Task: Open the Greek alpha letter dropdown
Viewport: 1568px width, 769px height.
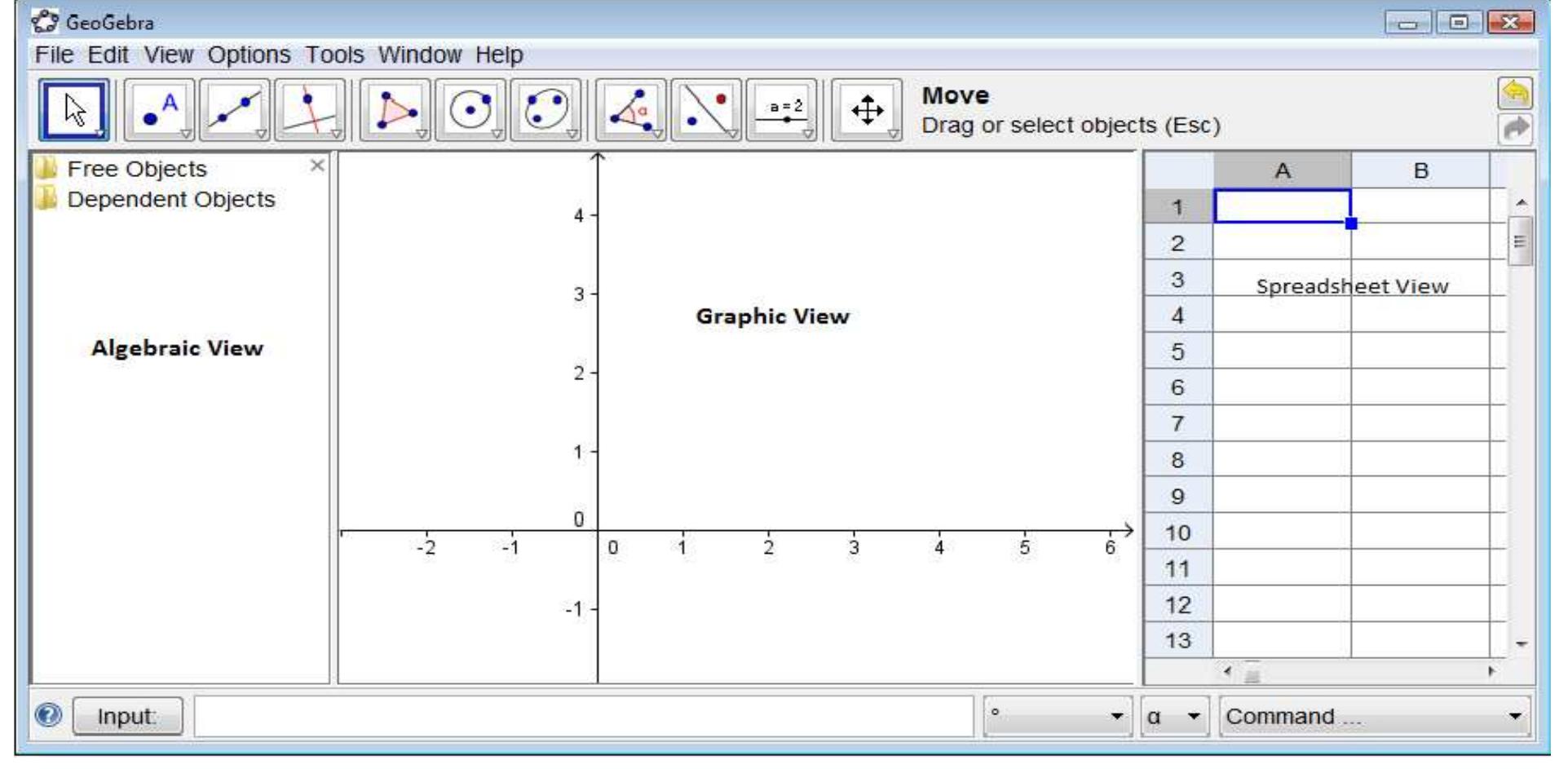Action: (1174, 716)
